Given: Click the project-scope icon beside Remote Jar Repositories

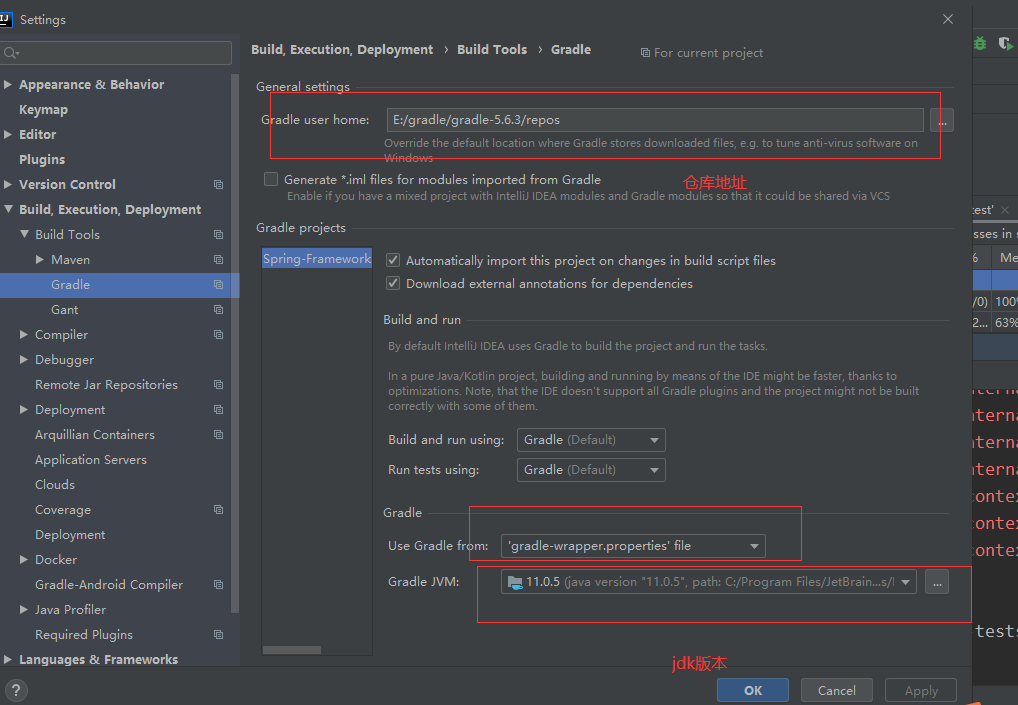Looking at the screenshot, I should 219,384.
